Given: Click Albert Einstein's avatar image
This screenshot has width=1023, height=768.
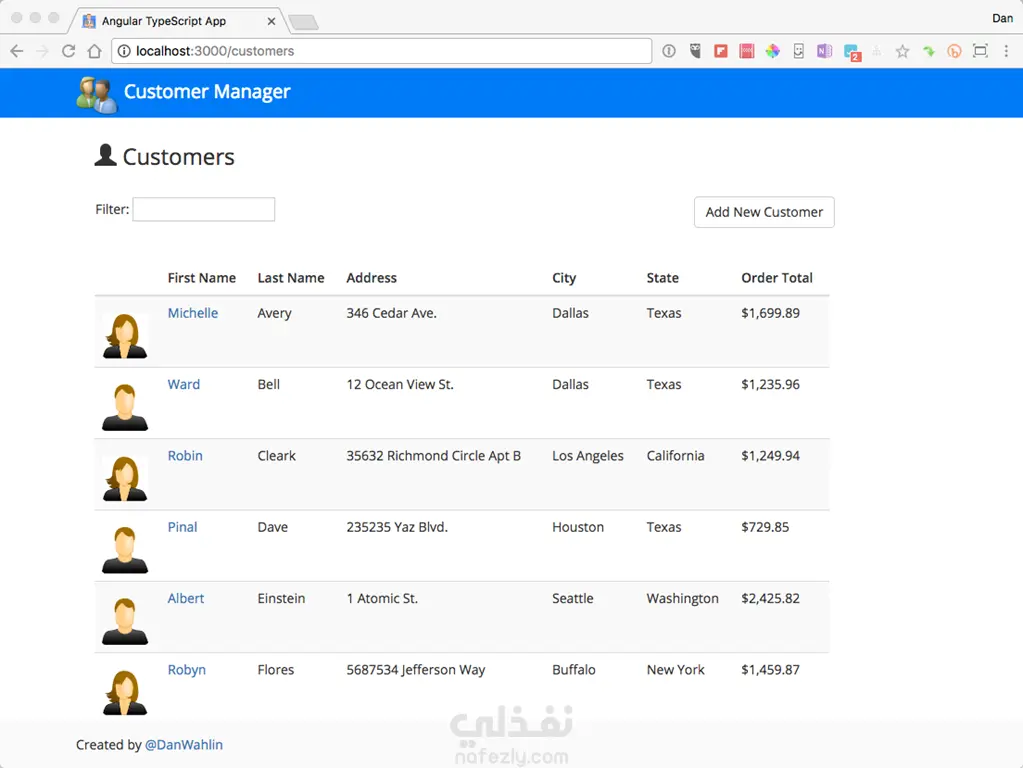Looking at the screenshot, I should coord(125,621).
